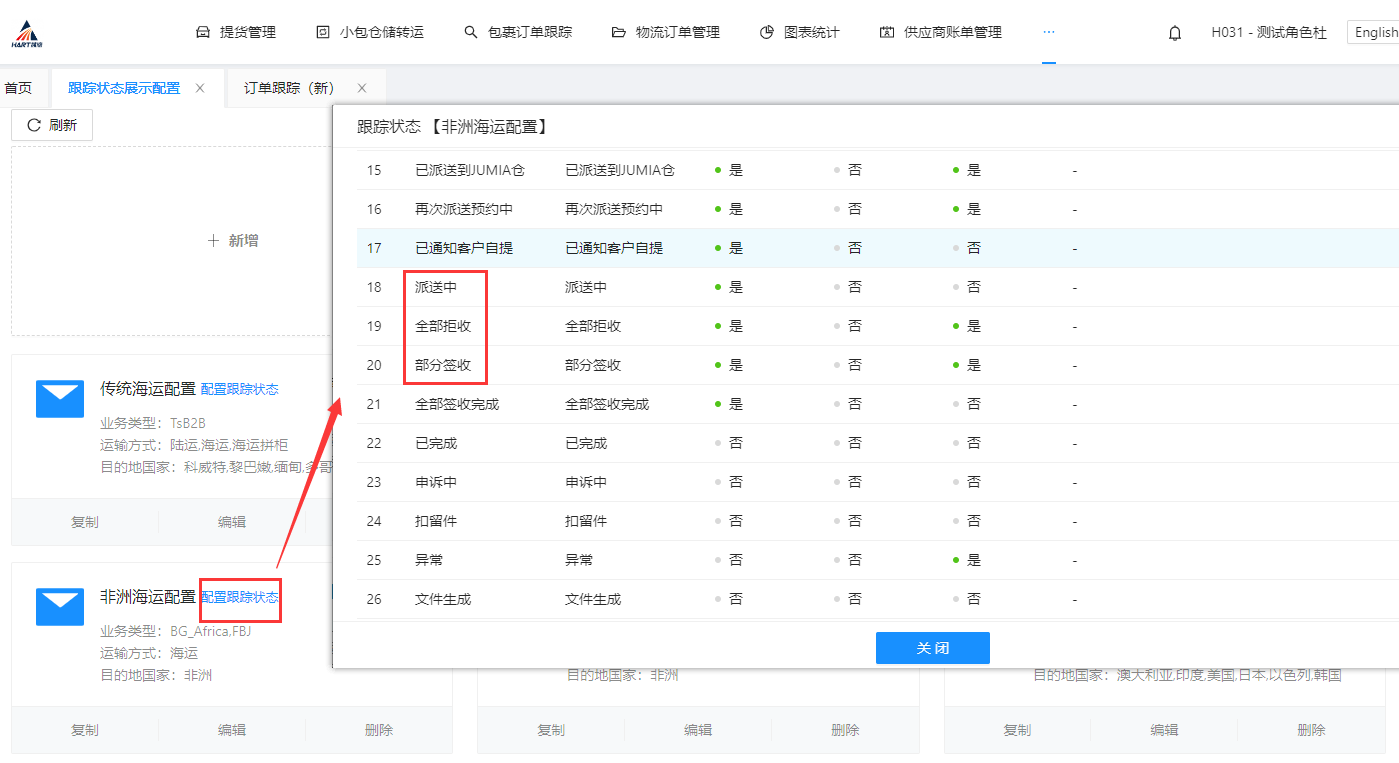Click 复制 under the 传统海运配置 card
Screen dimensions: 1399x763
(x=85, y=522)
